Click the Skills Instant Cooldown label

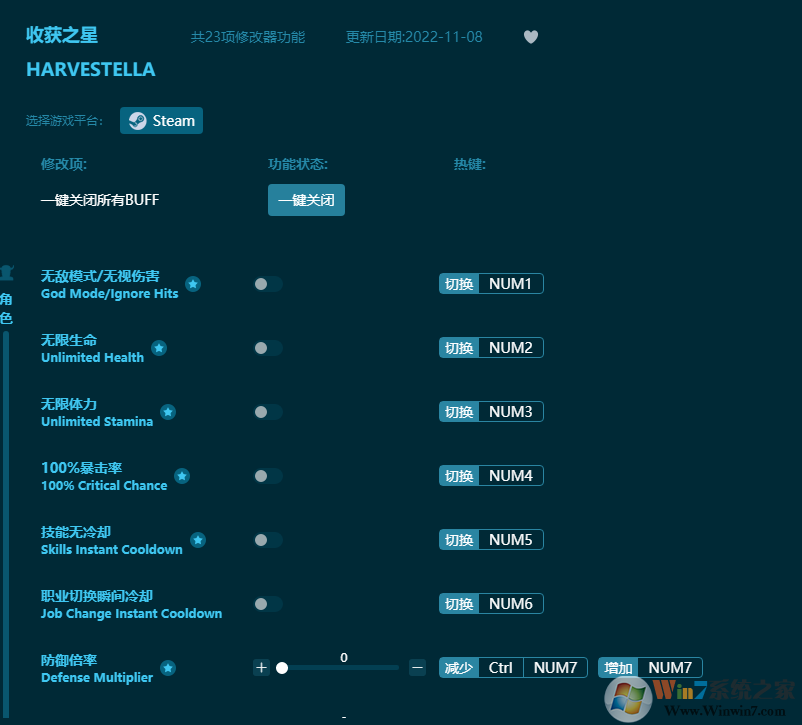(x=112, y=550)
